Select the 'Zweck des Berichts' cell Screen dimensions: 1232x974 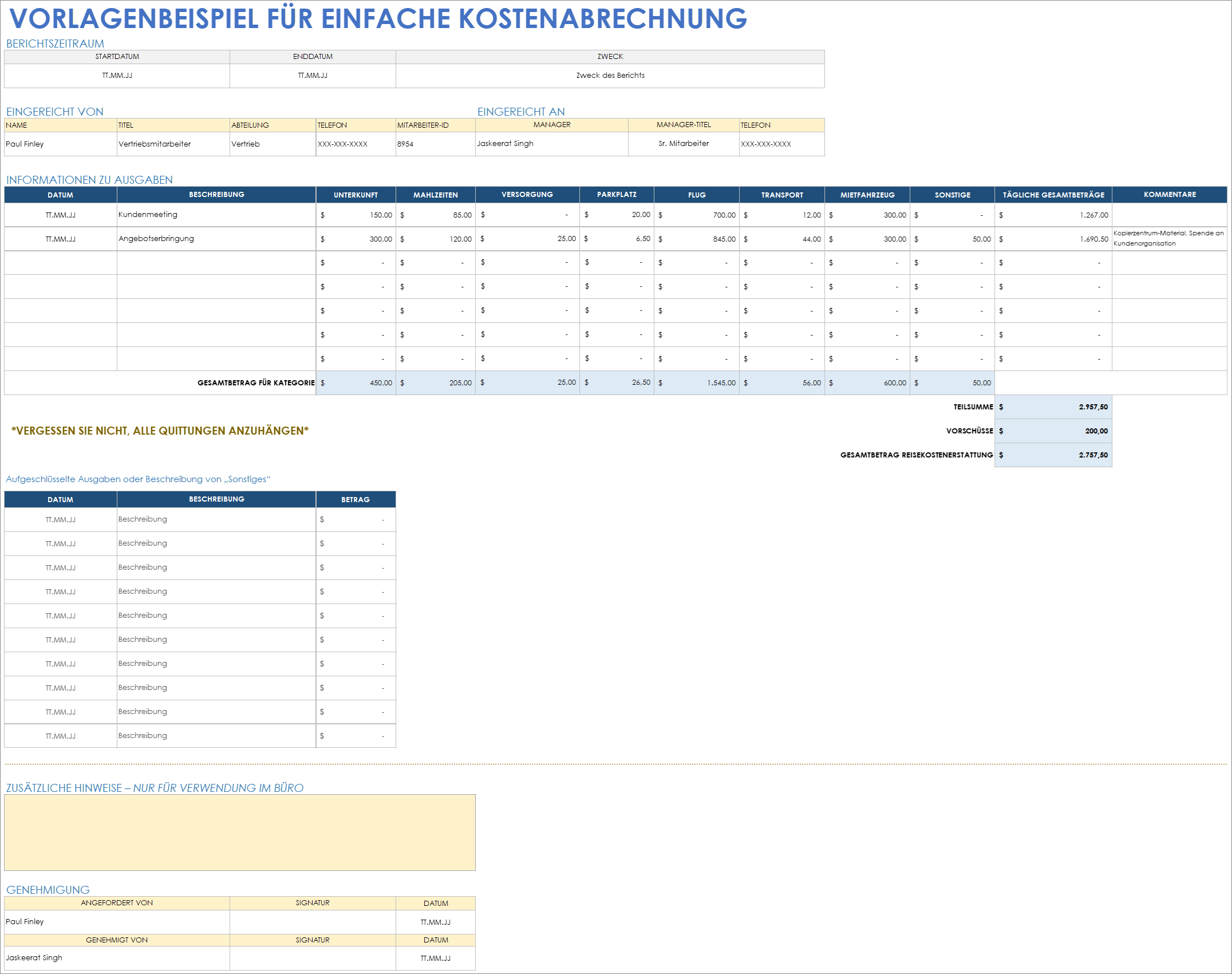click(610, 76)
